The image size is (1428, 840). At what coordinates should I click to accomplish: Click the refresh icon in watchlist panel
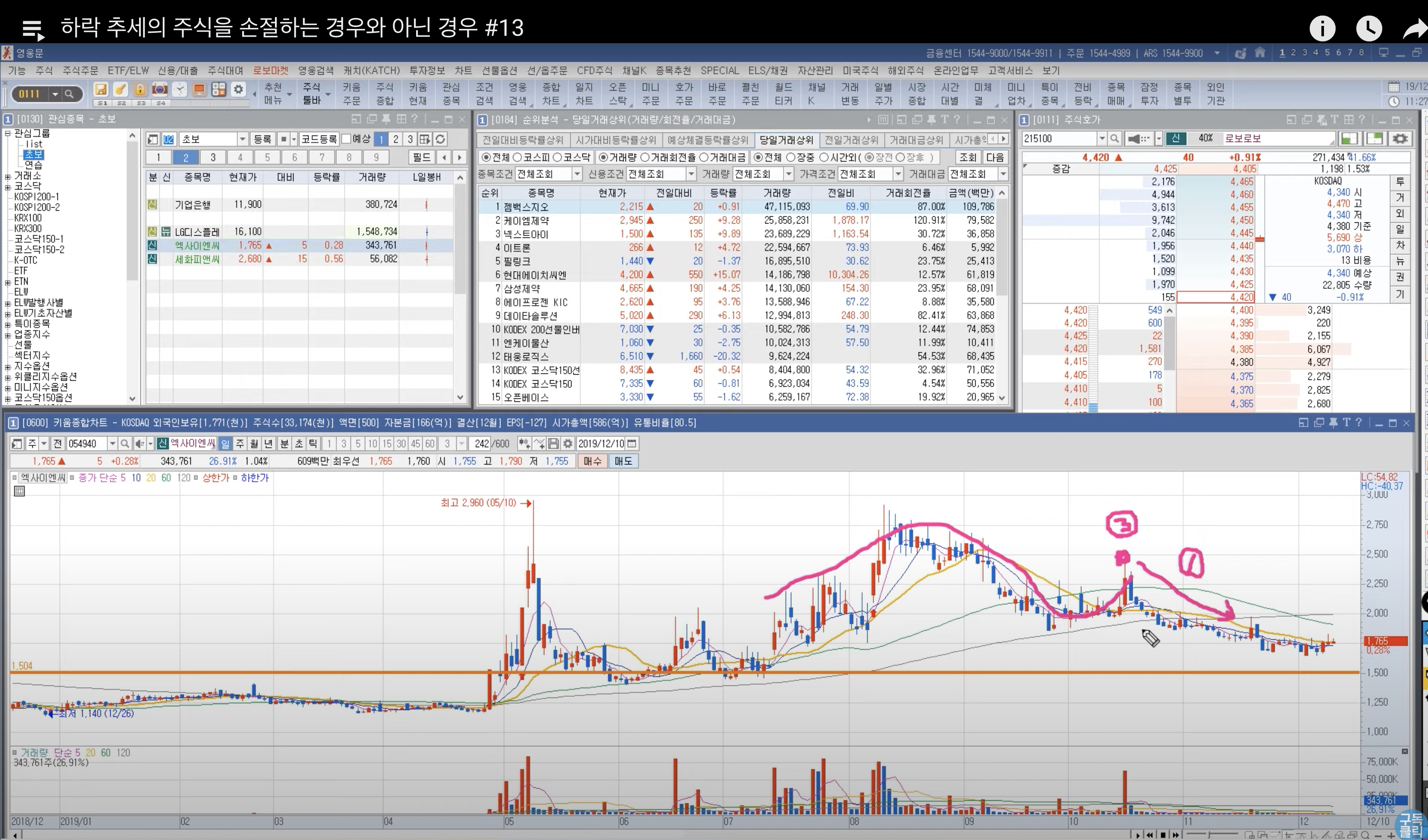coord(440,139)
